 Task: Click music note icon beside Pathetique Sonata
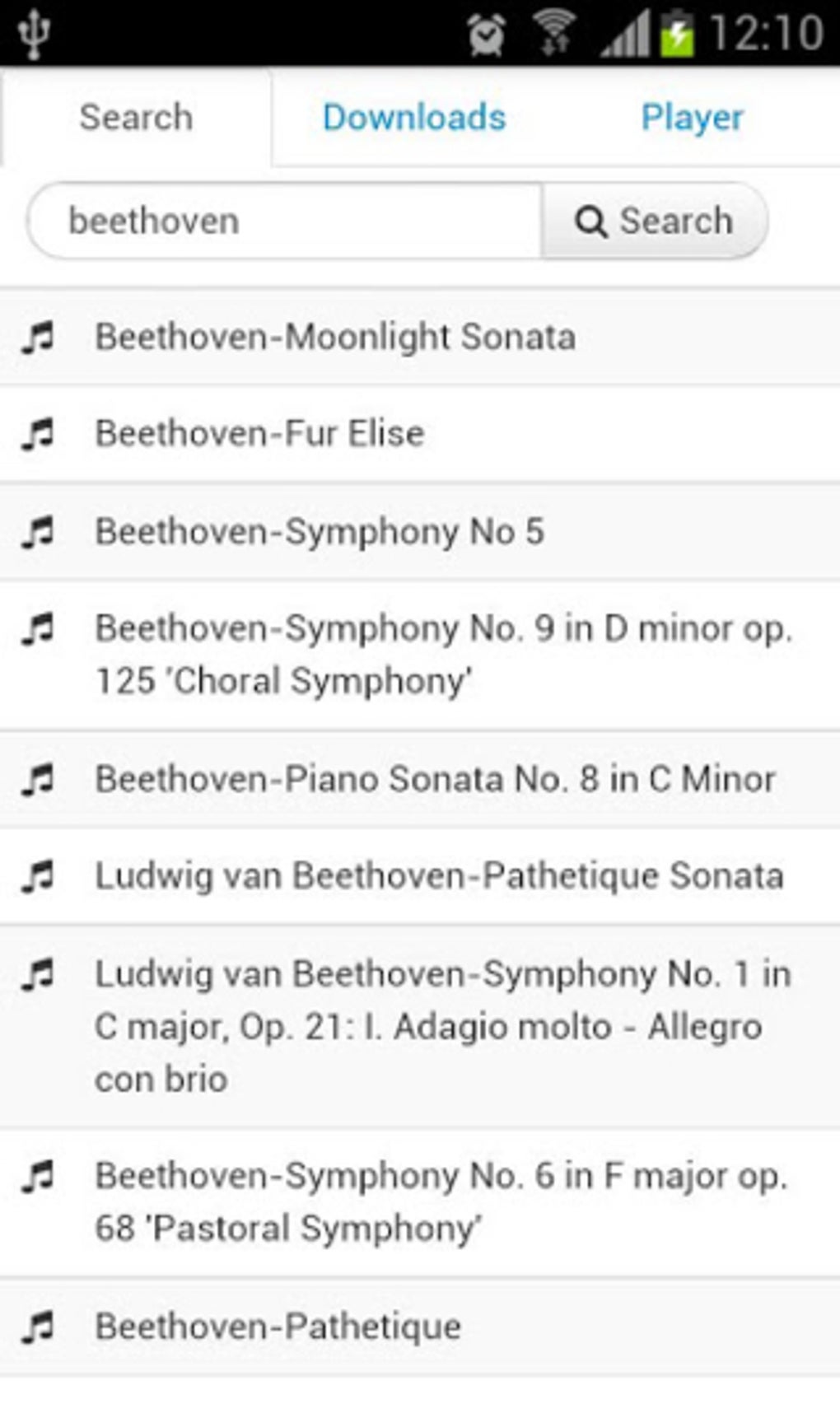click(x=38, y=876)
